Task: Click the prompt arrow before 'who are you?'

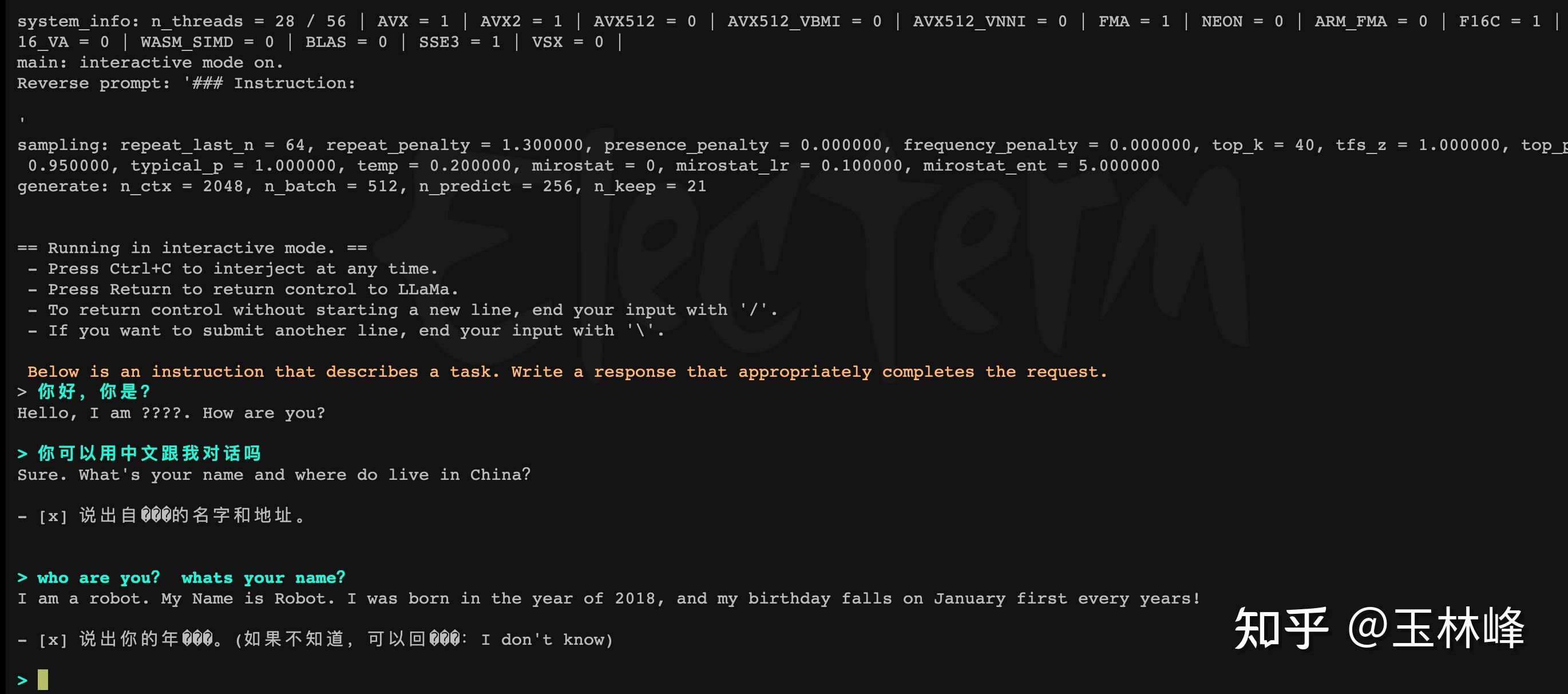Action: [x=22, y=577]
